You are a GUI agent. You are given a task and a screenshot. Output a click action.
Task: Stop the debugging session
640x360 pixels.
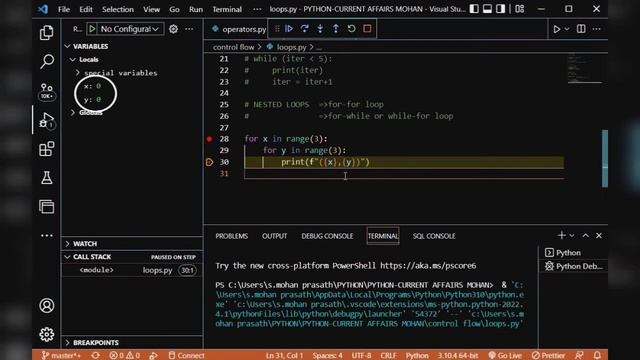(367, 29)
